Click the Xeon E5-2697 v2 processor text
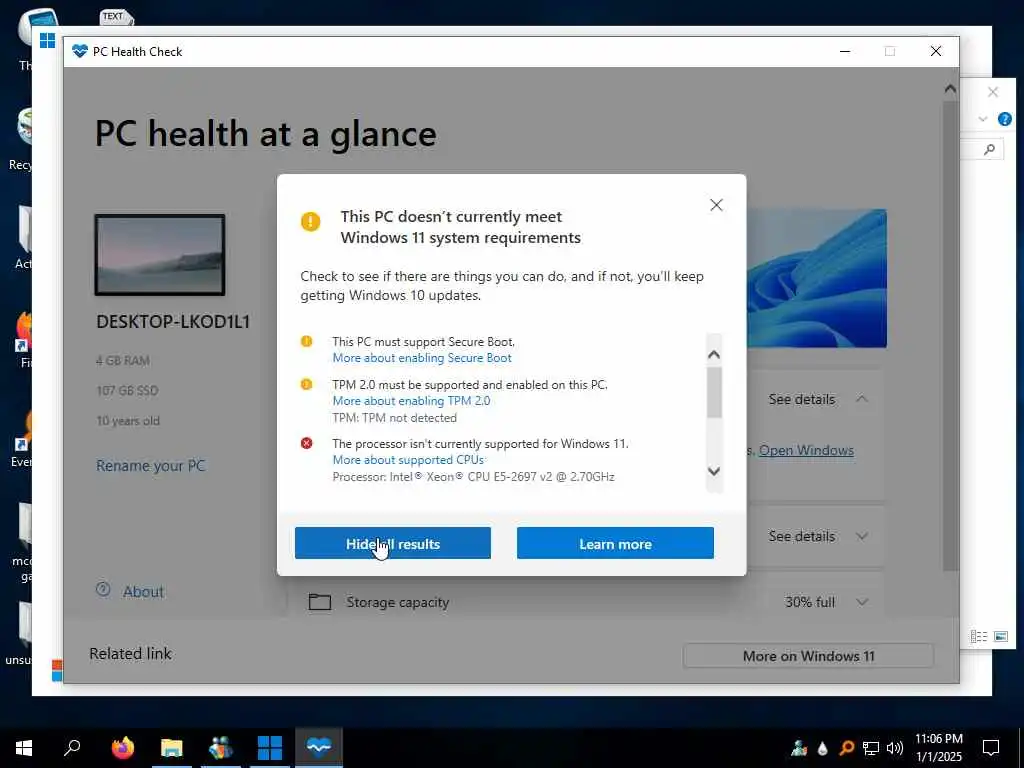1024x768 pixels. 473,477
